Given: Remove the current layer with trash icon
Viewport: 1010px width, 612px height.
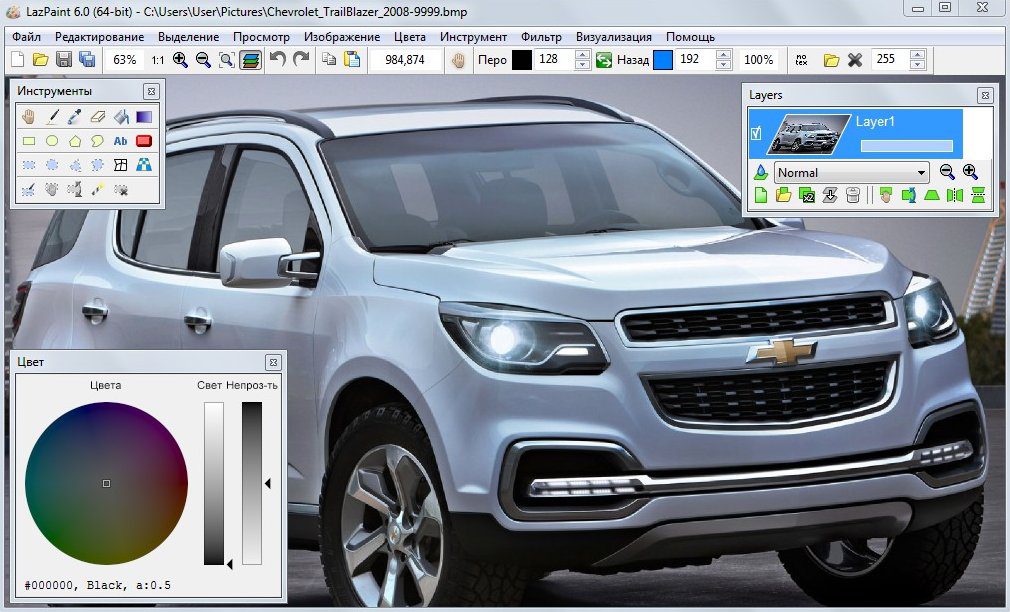Looking at the screenshot, I should pyautogui.click(x=853, y=195).
